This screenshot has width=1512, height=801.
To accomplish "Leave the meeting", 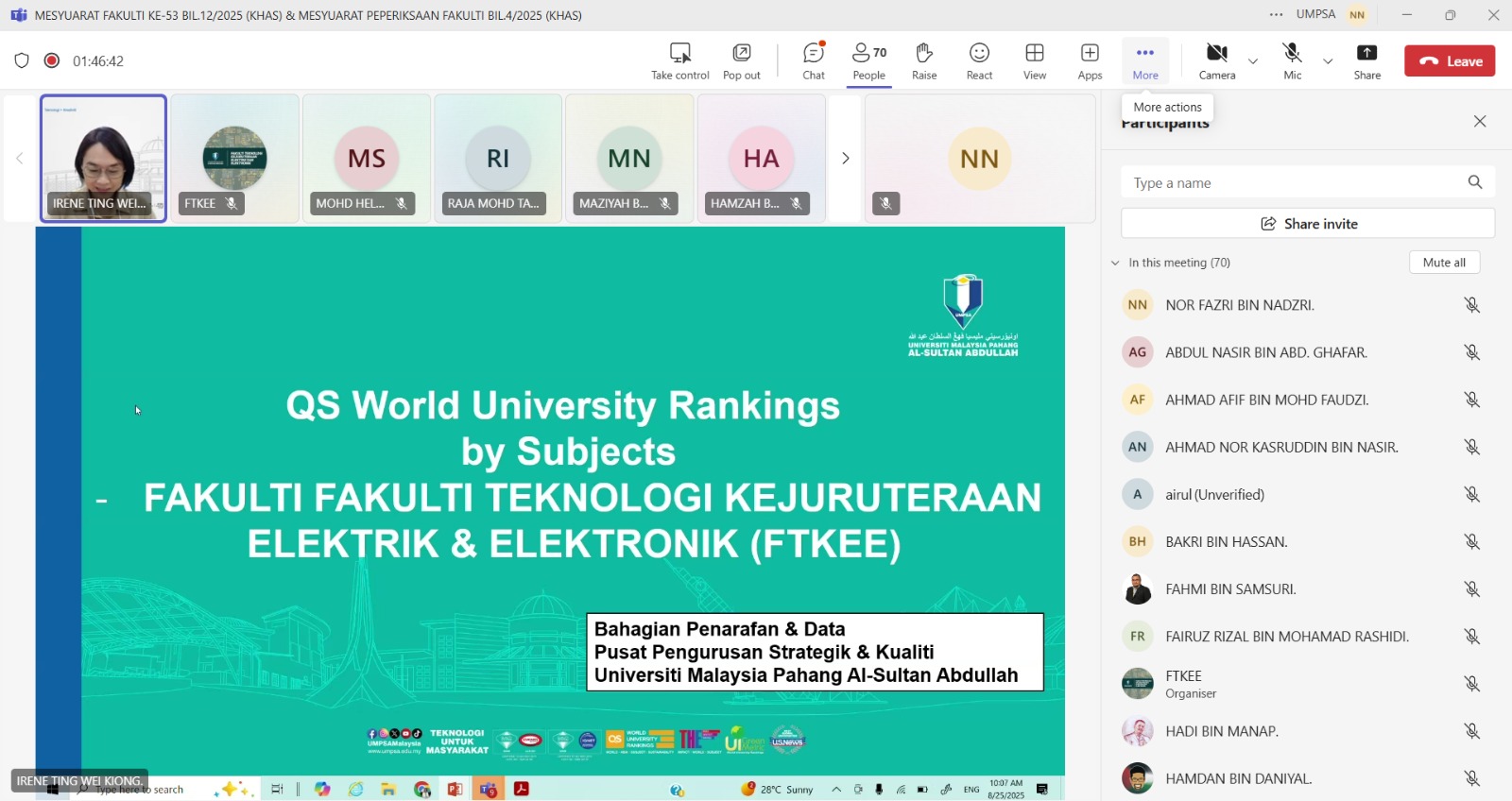I will (x=1450, y=61).
